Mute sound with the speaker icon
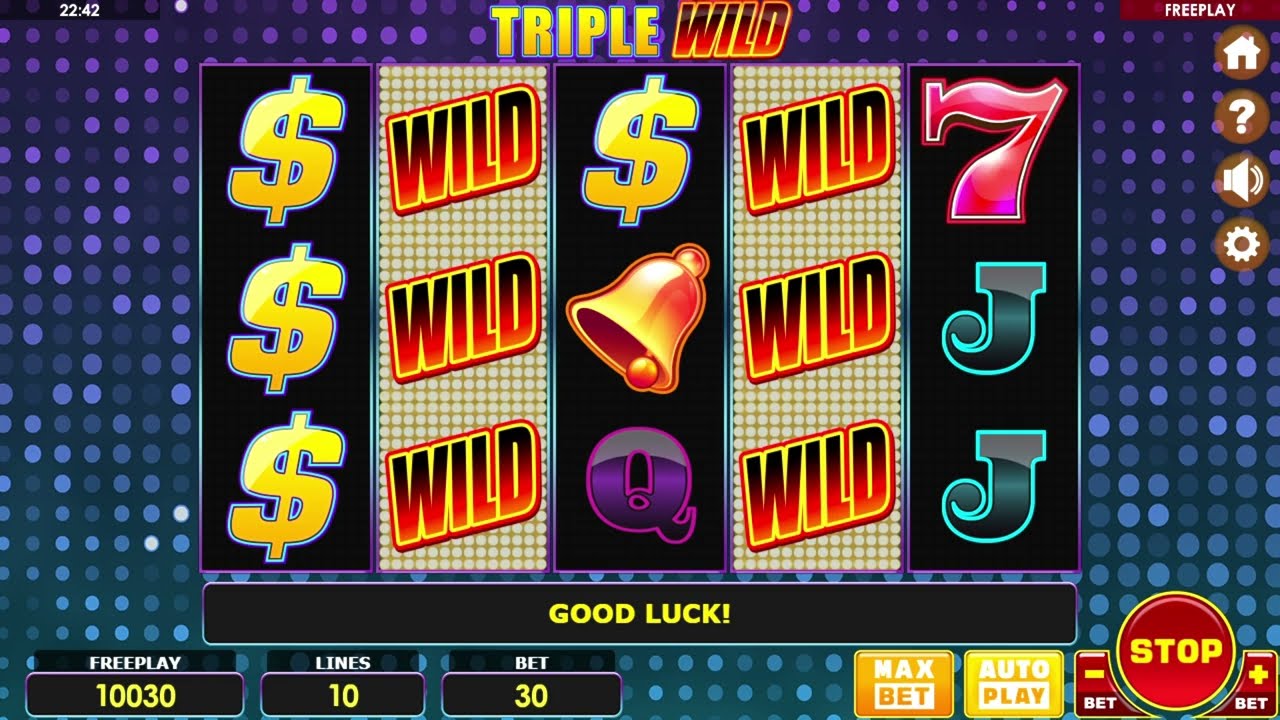Image resolution: width=1280 pixels, height=720 pixels. pyautogui.click(x=1241, y=181)
